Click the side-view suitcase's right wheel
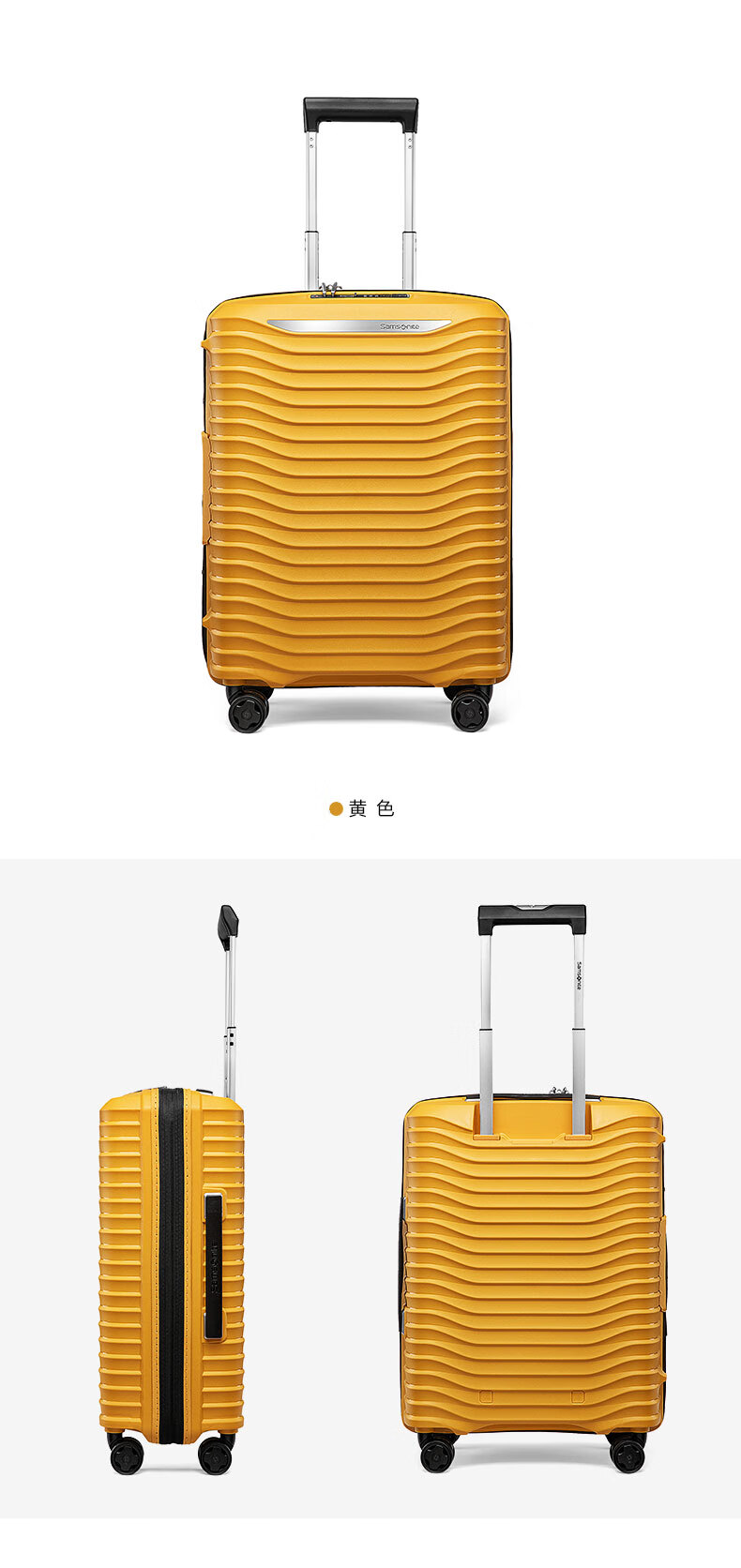The image size is (741, 1568). pos(215,1454)
